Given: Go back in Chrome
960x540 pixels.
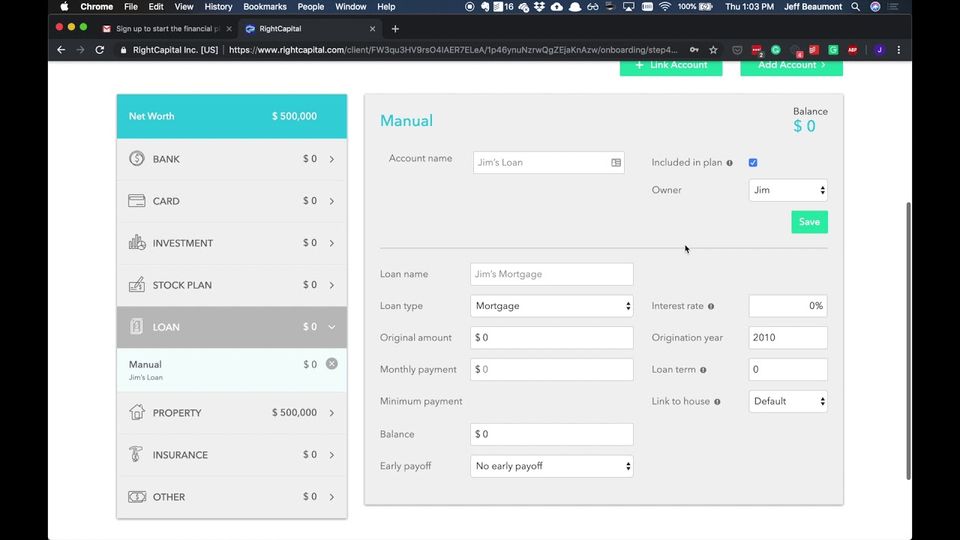Looking at the screenshot, I should 61,50.
